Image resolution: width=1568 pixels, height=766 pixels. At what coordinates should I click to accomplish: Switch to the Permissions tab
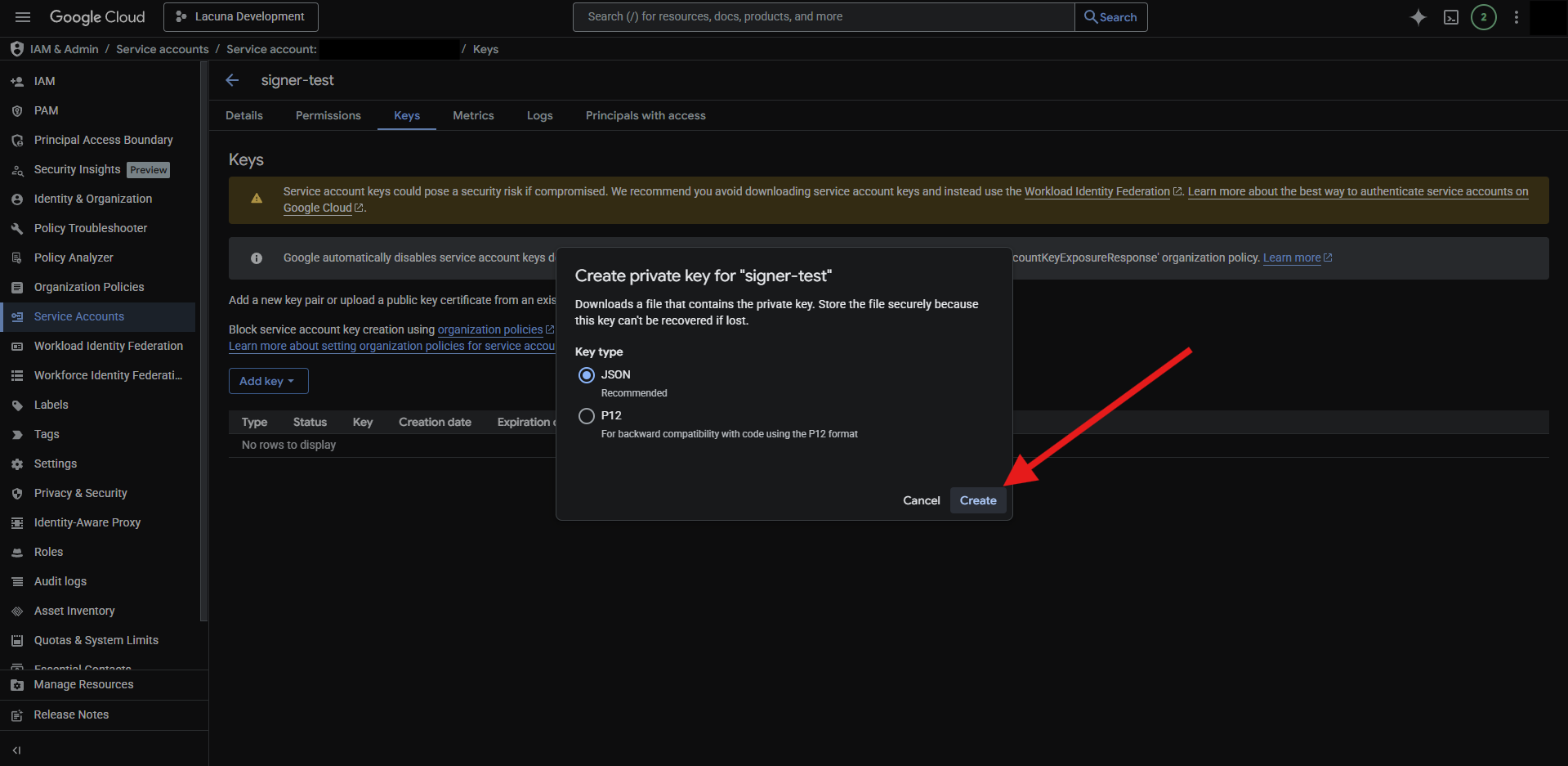328,115
